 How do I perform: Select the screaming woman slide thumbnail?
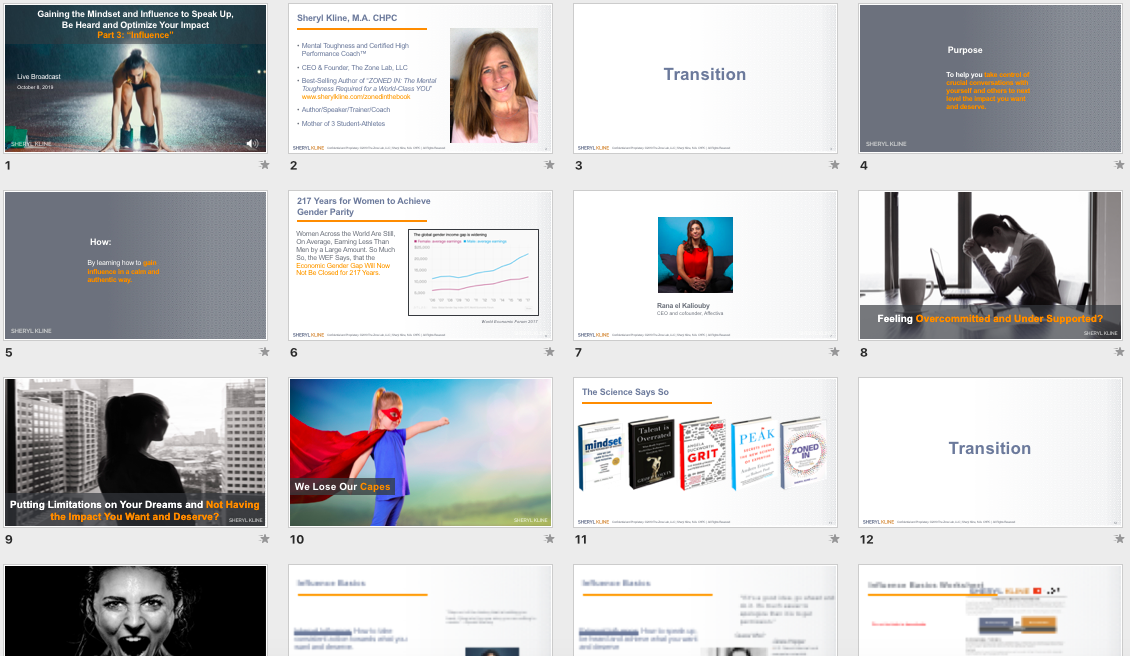[136, 610]
